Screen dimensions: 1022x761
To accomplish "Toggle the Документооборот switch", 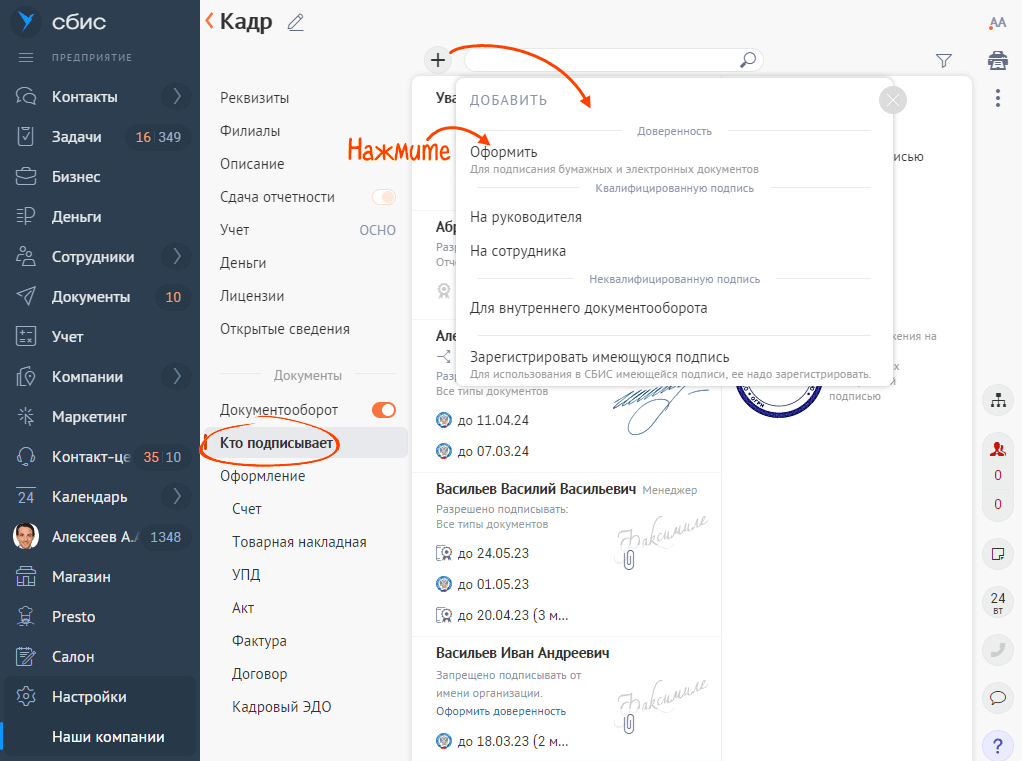I will pyautogui.click(x=384, y=410).
